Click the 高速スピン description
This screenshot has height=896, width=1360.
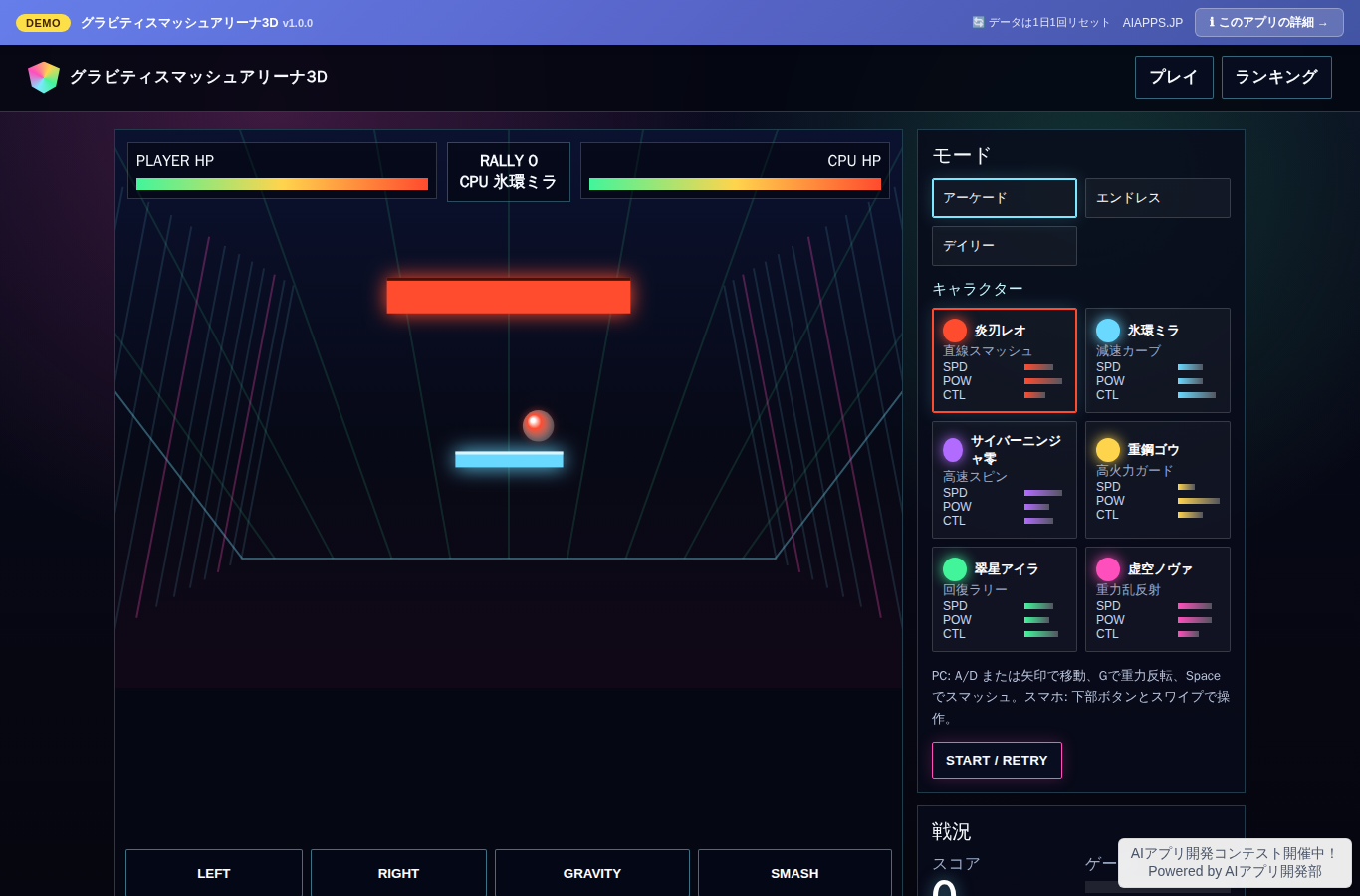click(x=975, y=477)
